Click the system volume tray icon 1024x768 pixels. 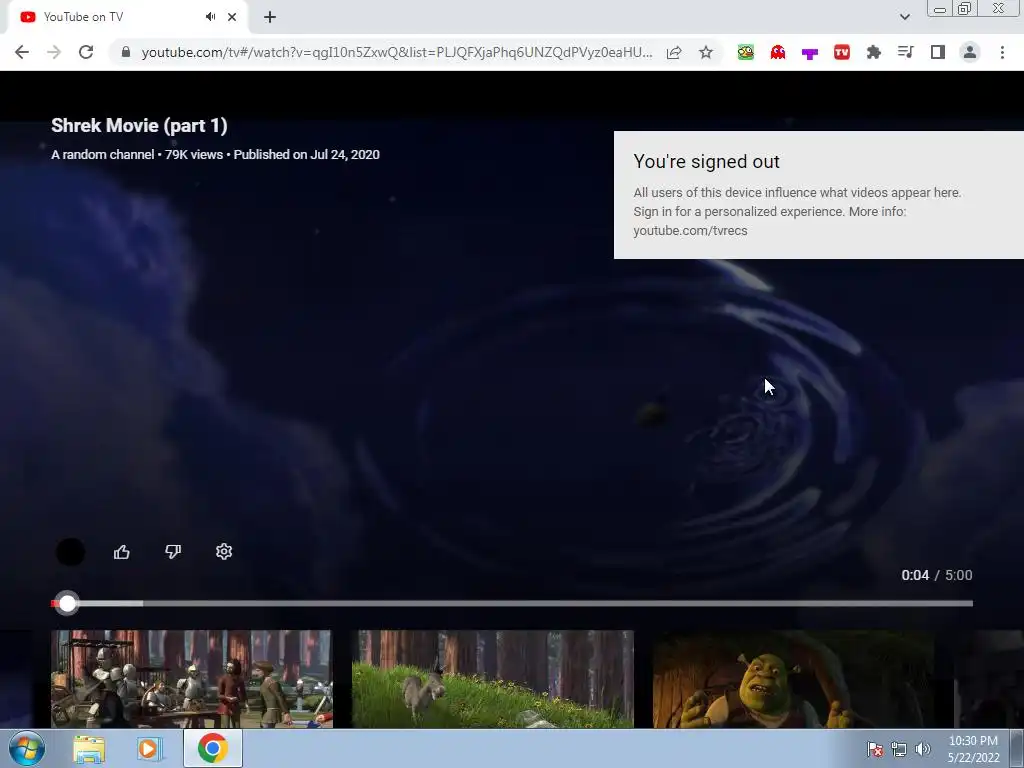click(x=923, y=749)
